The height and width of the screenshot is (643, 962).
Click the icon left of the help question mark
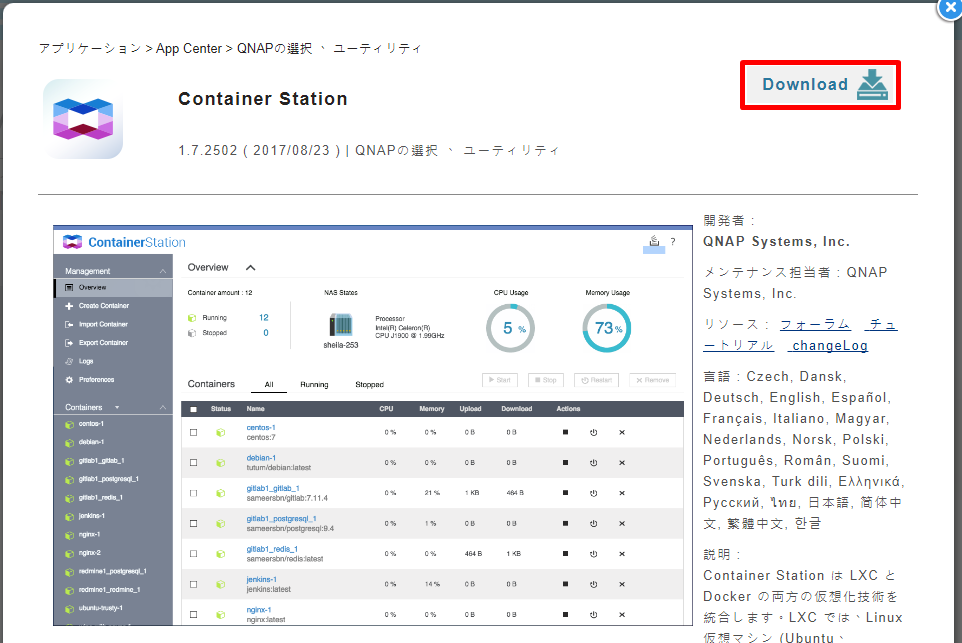pyautogui.click(x=654, y=241)
